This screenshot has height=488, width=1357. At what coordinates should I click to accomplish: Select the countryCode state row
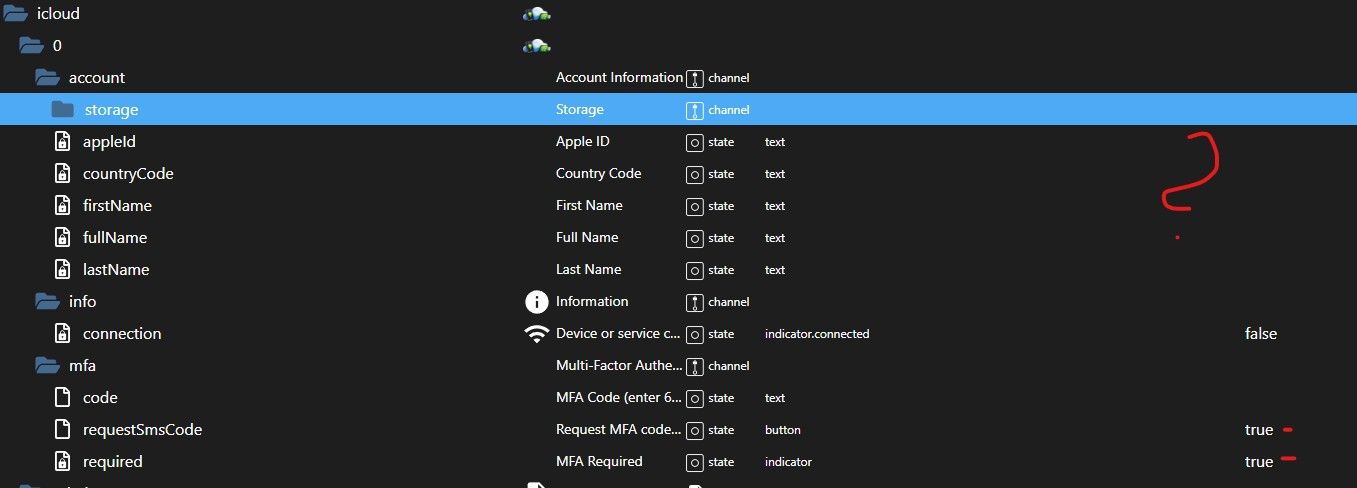[x=128, y=174]
